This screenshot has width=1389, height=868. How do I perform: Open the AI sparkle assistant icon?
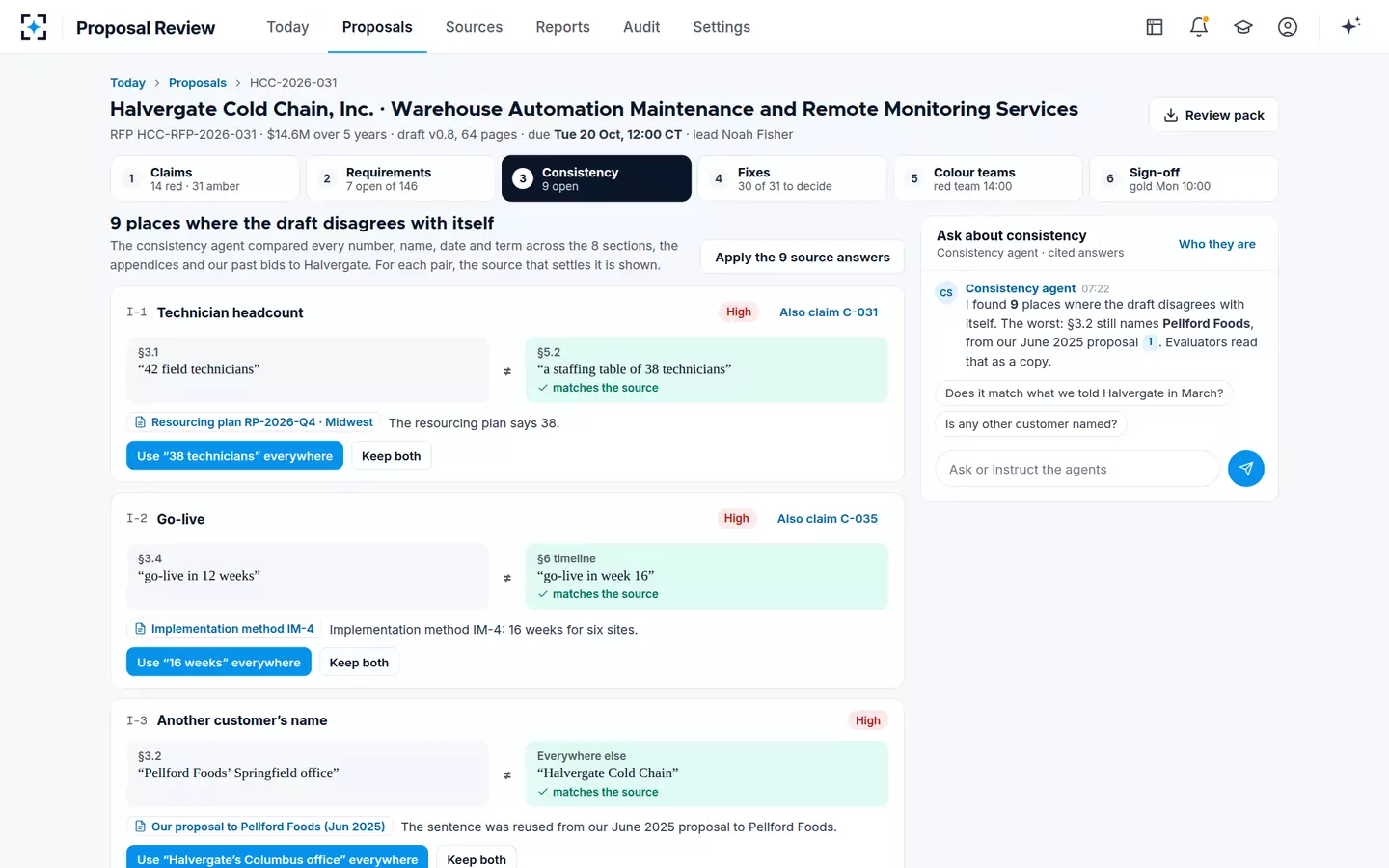tap(1350, 26)
